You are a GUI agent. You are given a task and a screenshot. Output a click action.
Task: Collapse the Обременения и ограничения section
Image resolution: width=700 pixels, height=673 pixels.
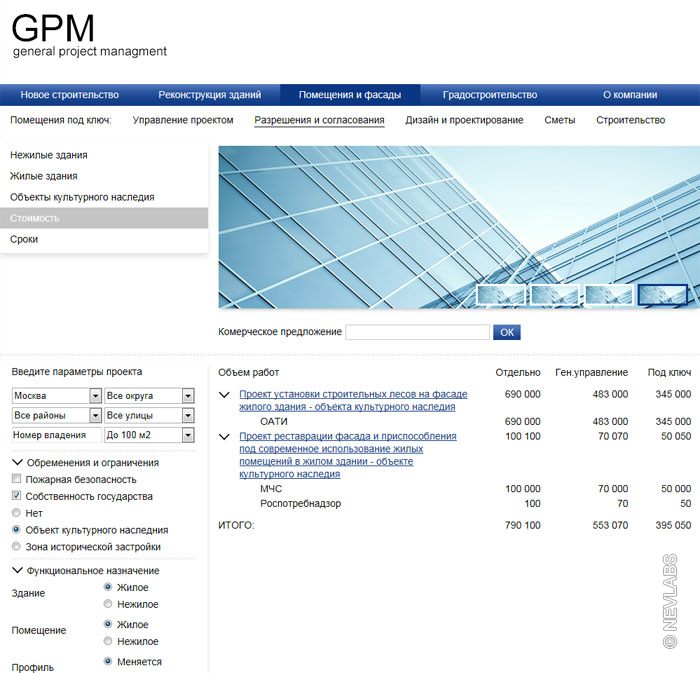(17, 463)
